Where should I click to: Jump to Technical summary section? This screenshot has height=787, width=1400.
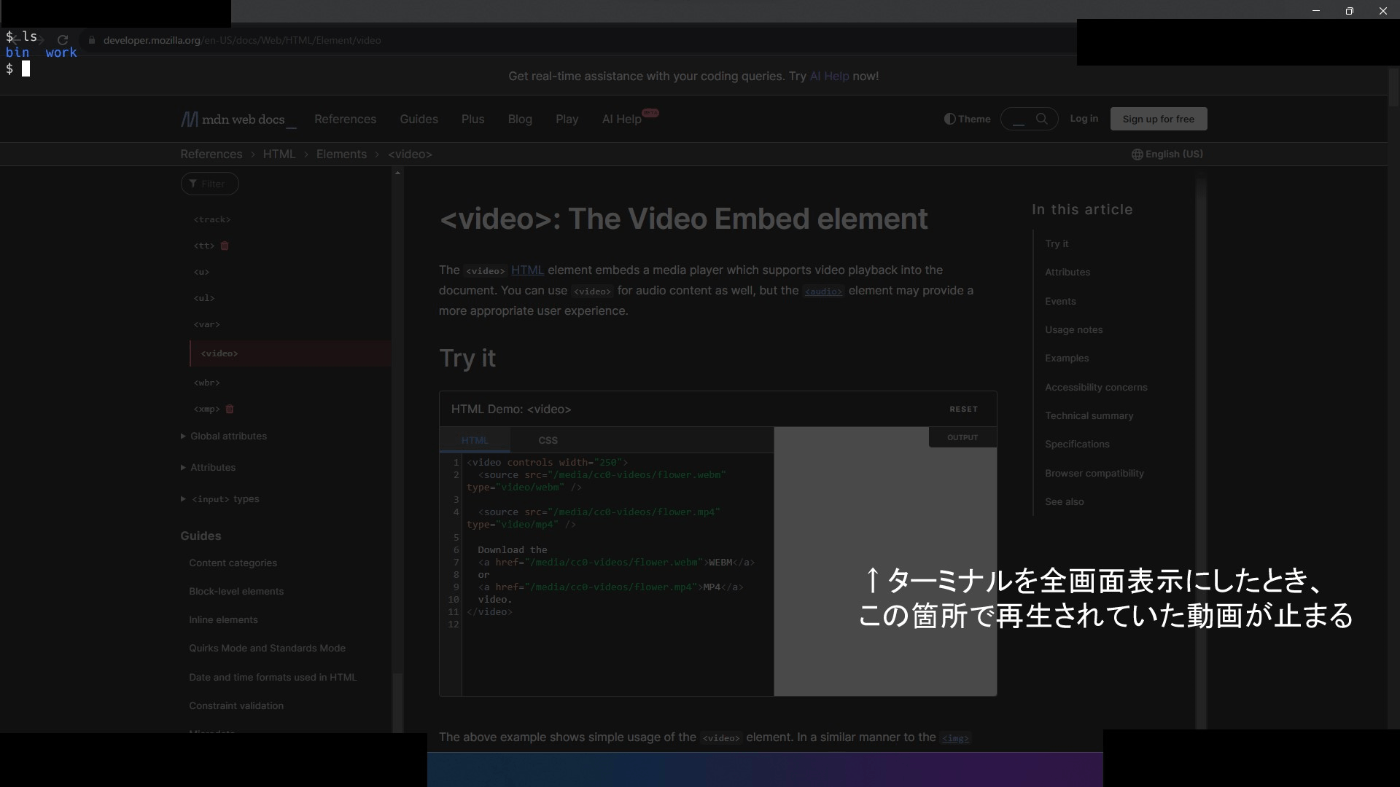point(1089,416)
